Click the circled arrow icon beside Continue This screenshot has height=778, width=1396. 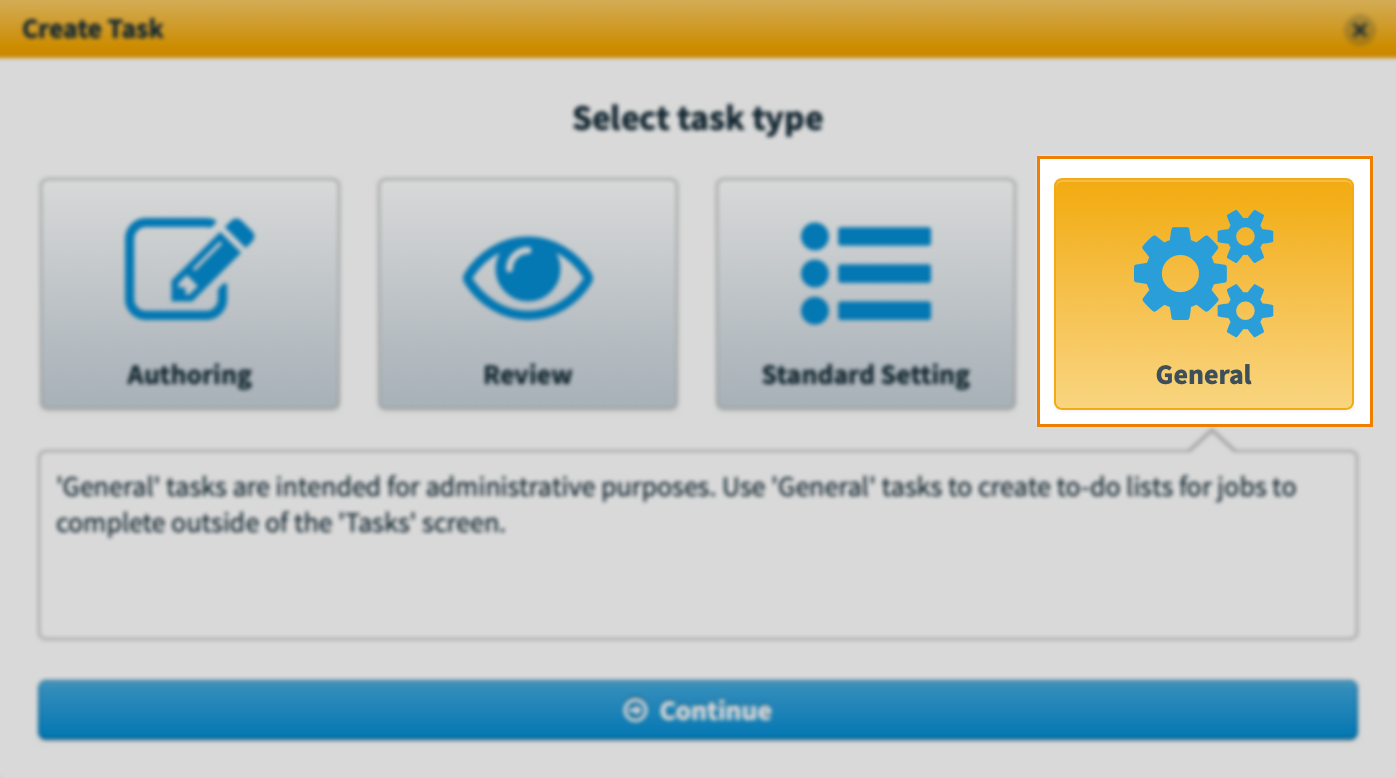635,710
